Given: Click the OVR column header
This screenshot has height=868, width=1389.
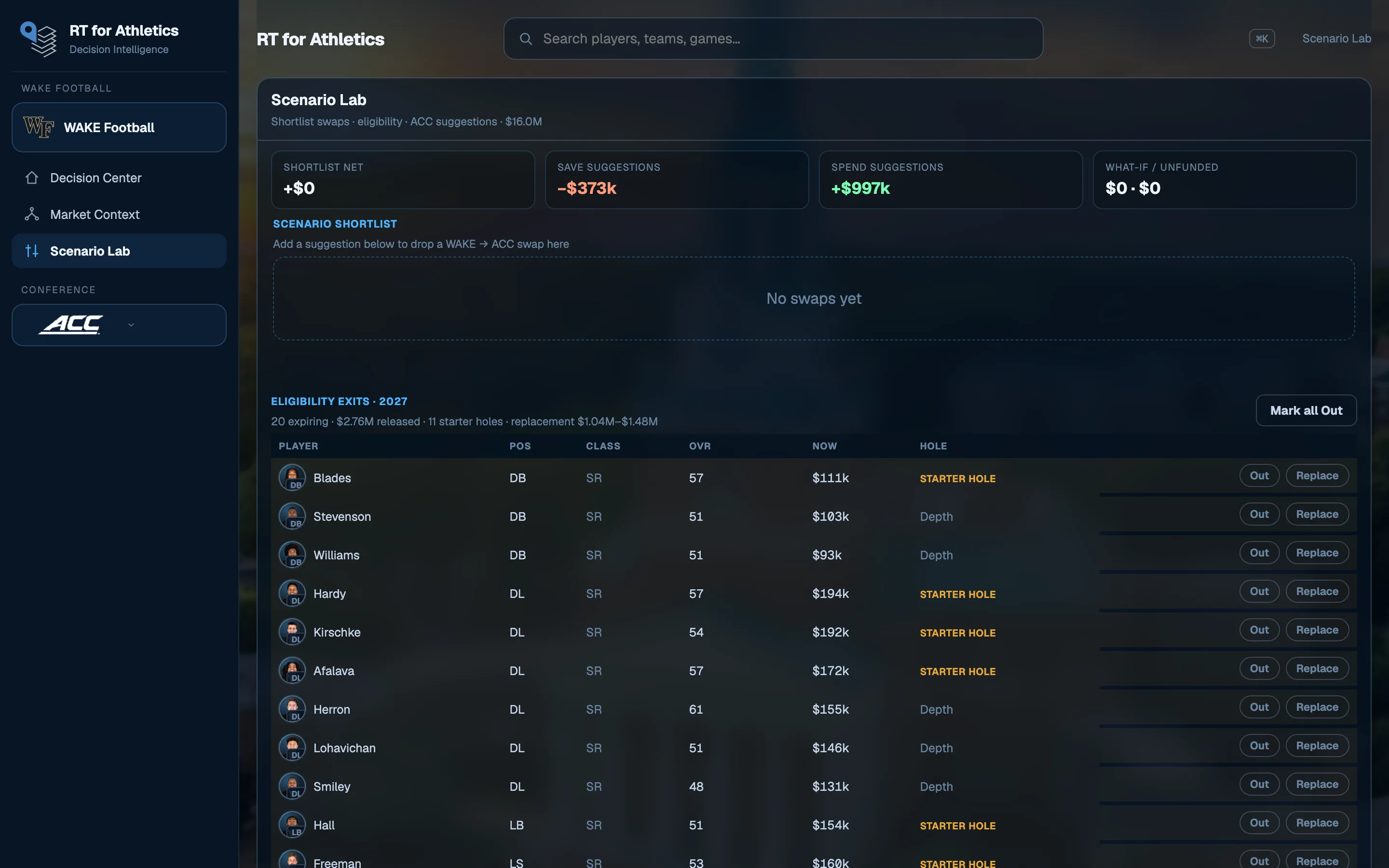Looking at the screenshot, I should (x=700, y=446).
